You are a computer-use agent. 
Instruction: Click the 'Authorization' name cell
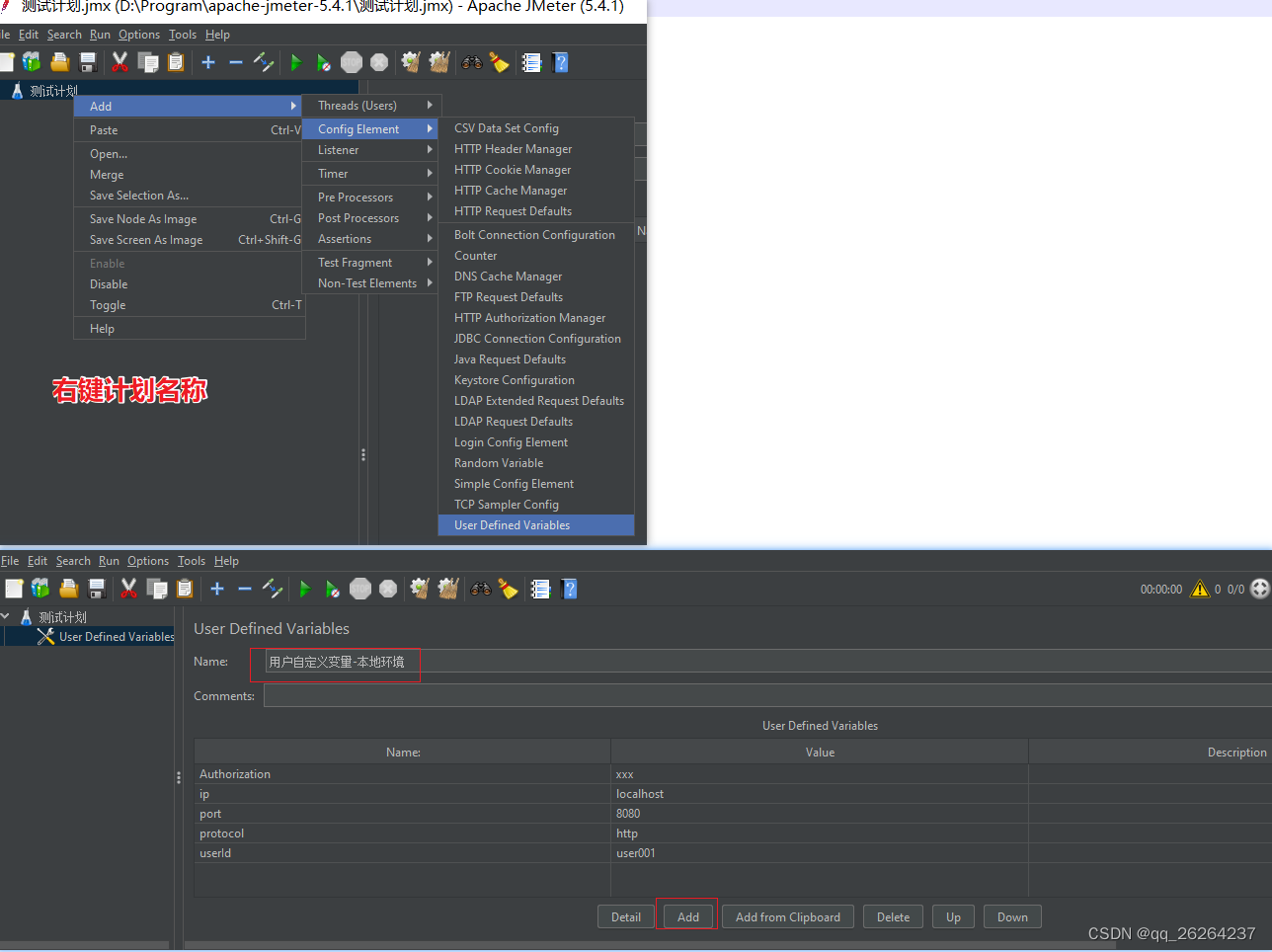coord(402,774)
